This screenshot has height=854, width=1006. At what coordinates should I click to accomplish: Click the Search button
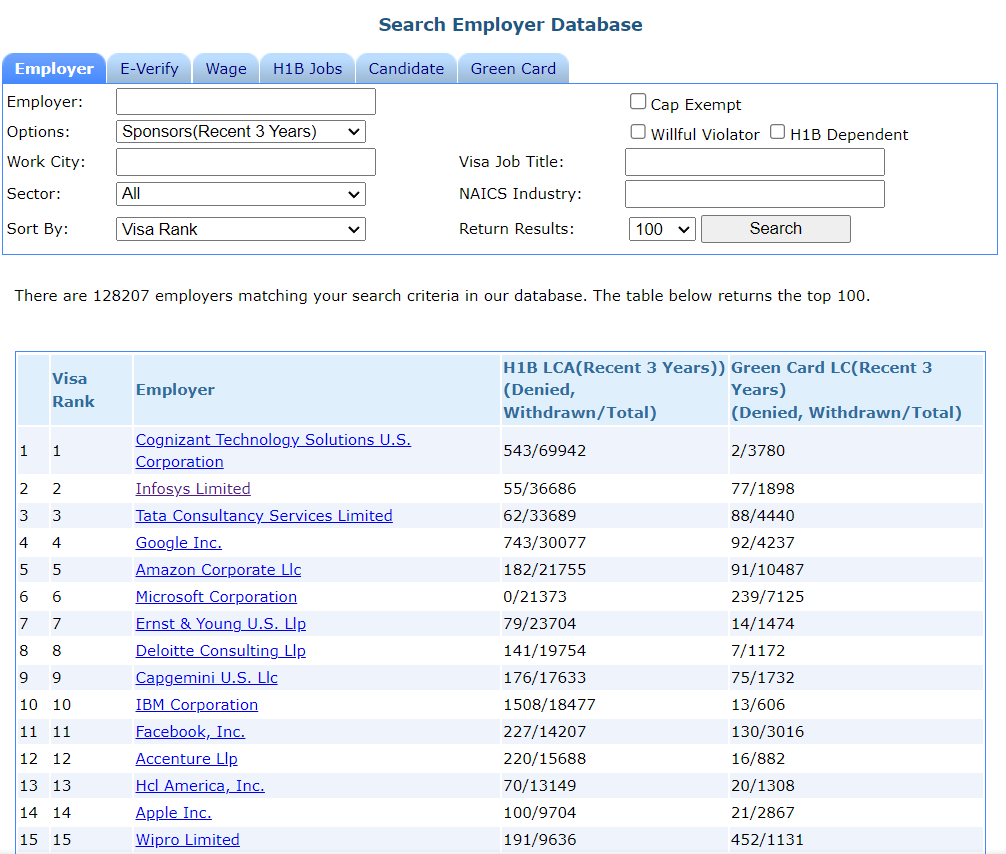776,228
